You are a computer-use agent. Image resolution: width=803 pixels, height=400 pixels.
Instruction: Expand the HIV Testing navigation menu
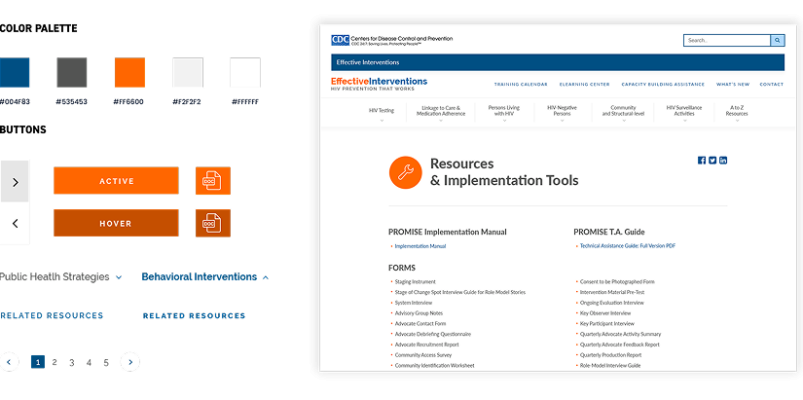pyautogui.click(x=381, y=112)
